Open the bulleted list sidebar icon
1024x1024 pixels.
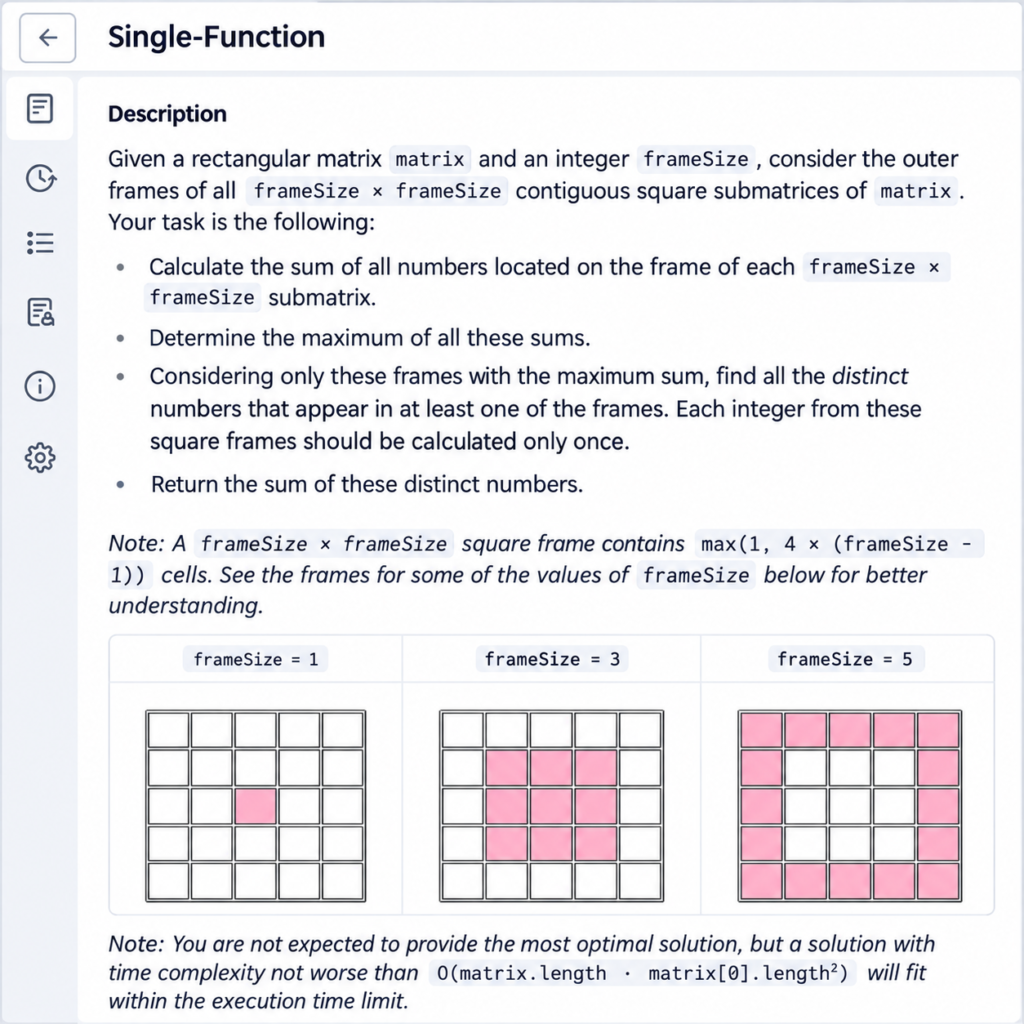tap(40, 243)
